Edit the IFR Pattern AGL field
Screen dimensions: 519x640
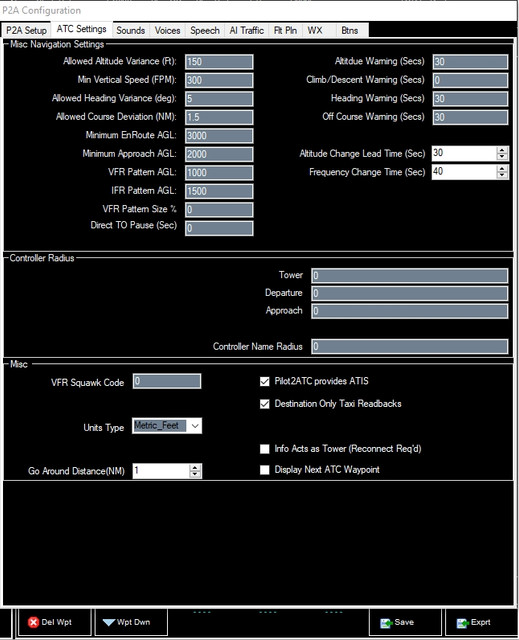pos(219,191)
